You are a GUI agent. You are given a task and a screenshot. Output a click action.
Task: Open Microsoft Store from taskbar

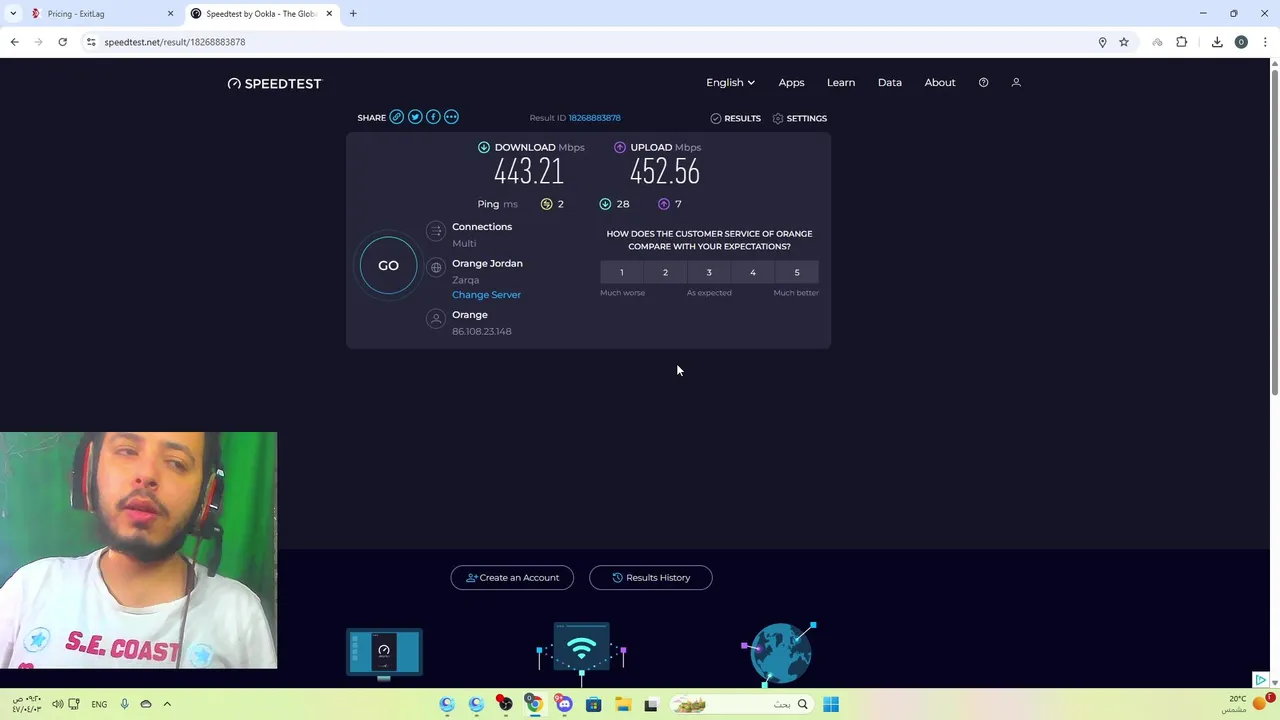coord(593,704)
